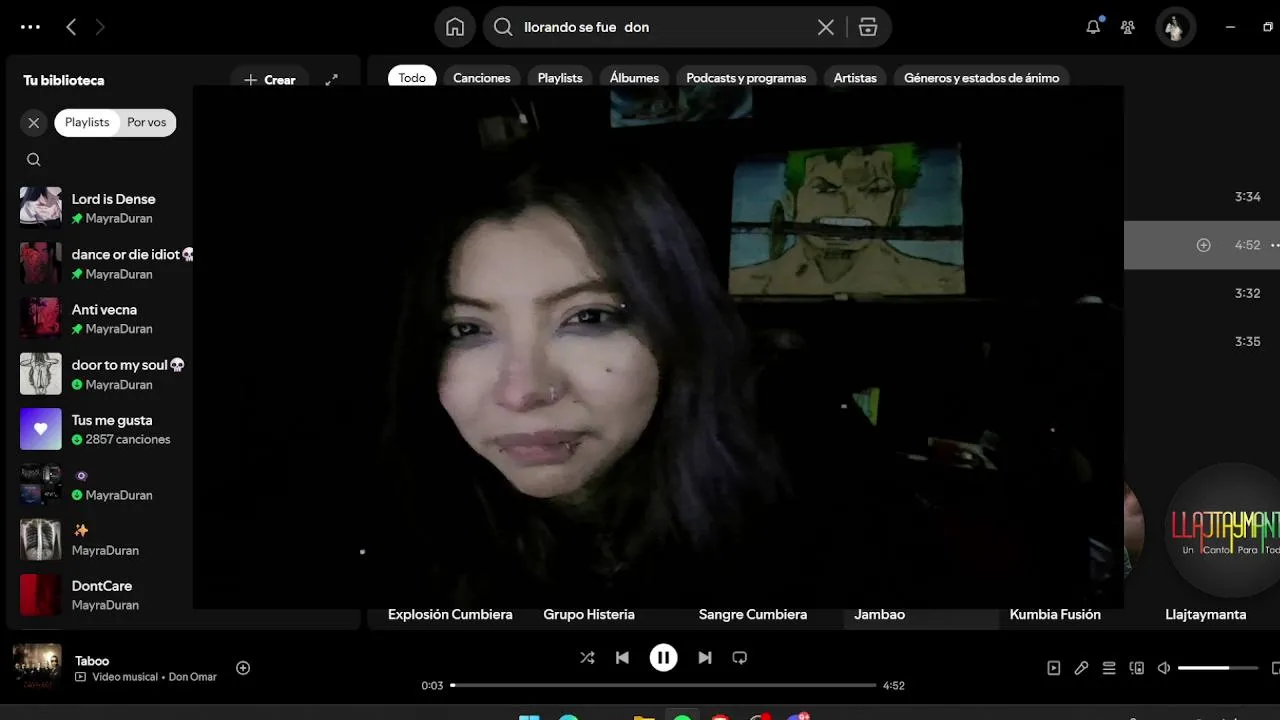
Task: Open Spotify in the taskbar
Action: pyautogui.click(x=682, y=716)
